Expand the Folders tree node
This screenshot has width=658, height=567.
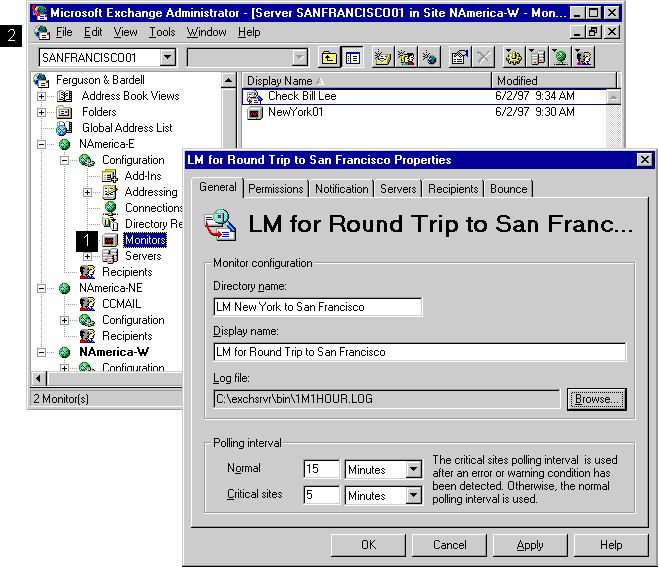click(x=41, y=112)
